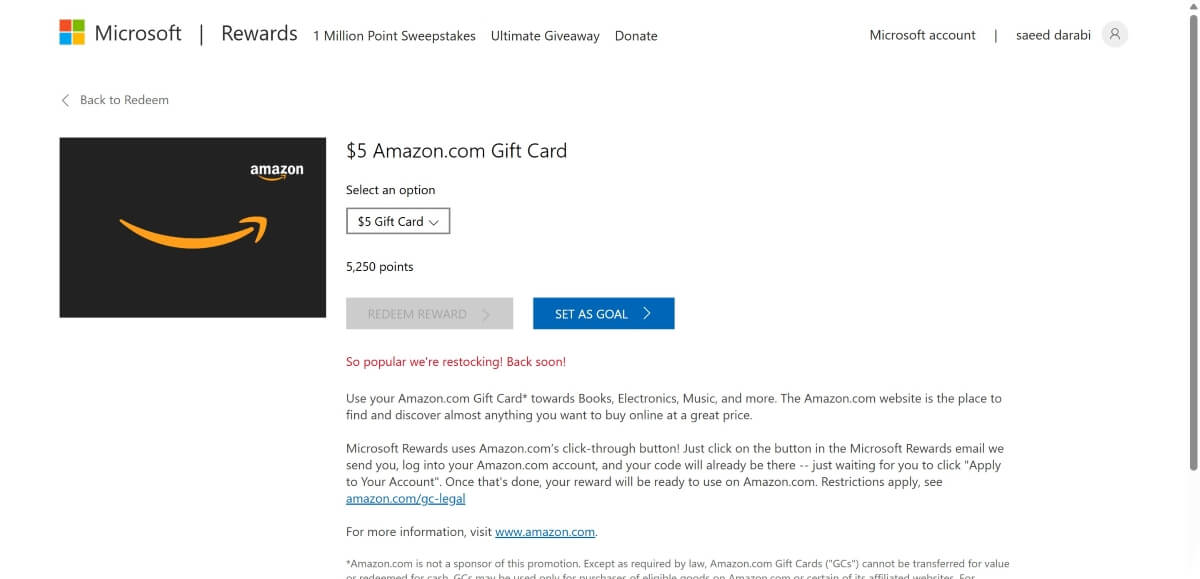Image resolution: width=1200 pixels, height=579 pixels.
Task: Click the back chevron next to Back to Redeem
Action: 64,100
